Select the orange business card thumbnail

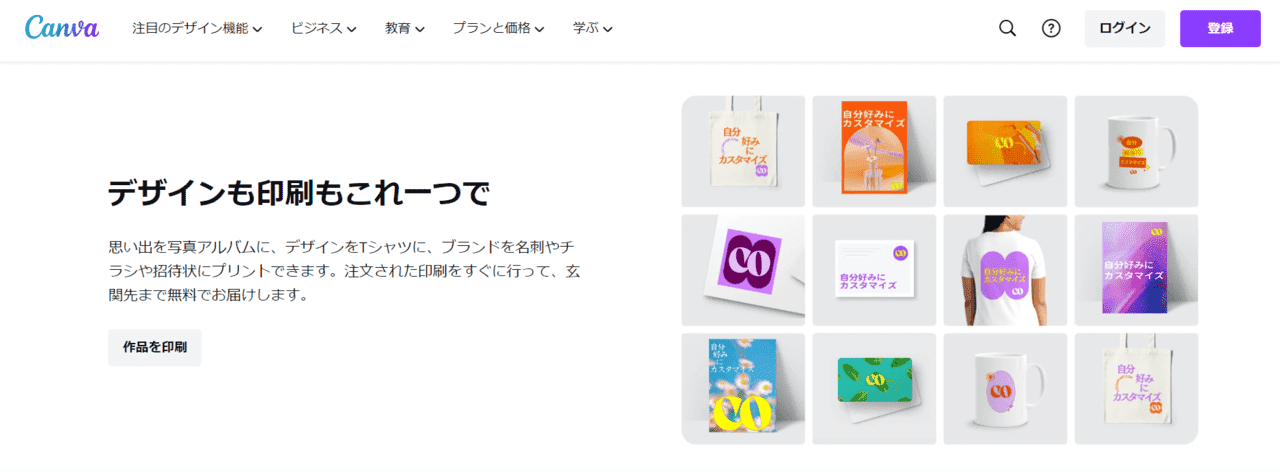point(1005,151)
